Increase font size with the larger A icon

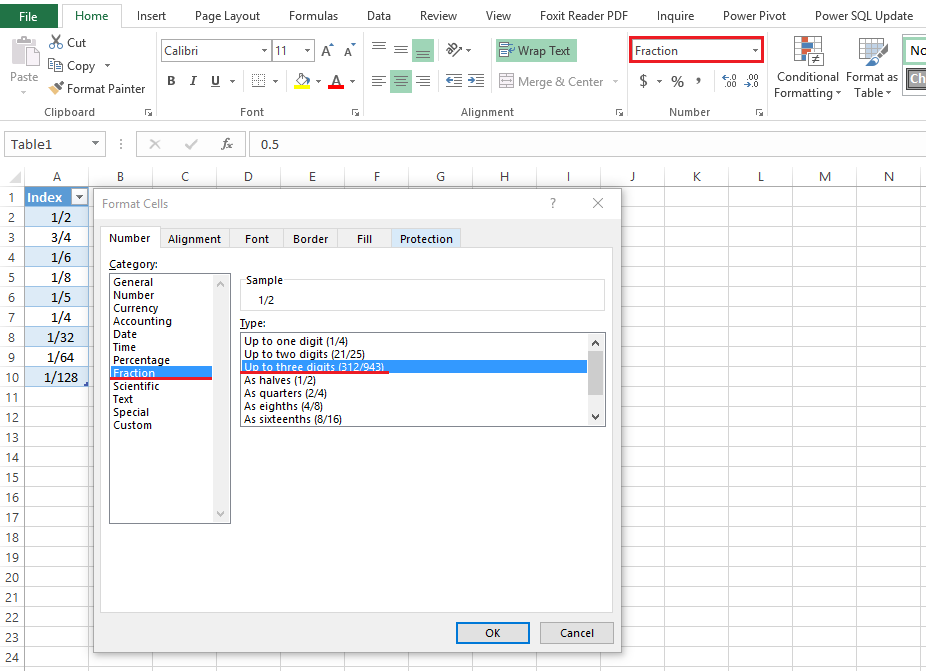pos(327,51)
